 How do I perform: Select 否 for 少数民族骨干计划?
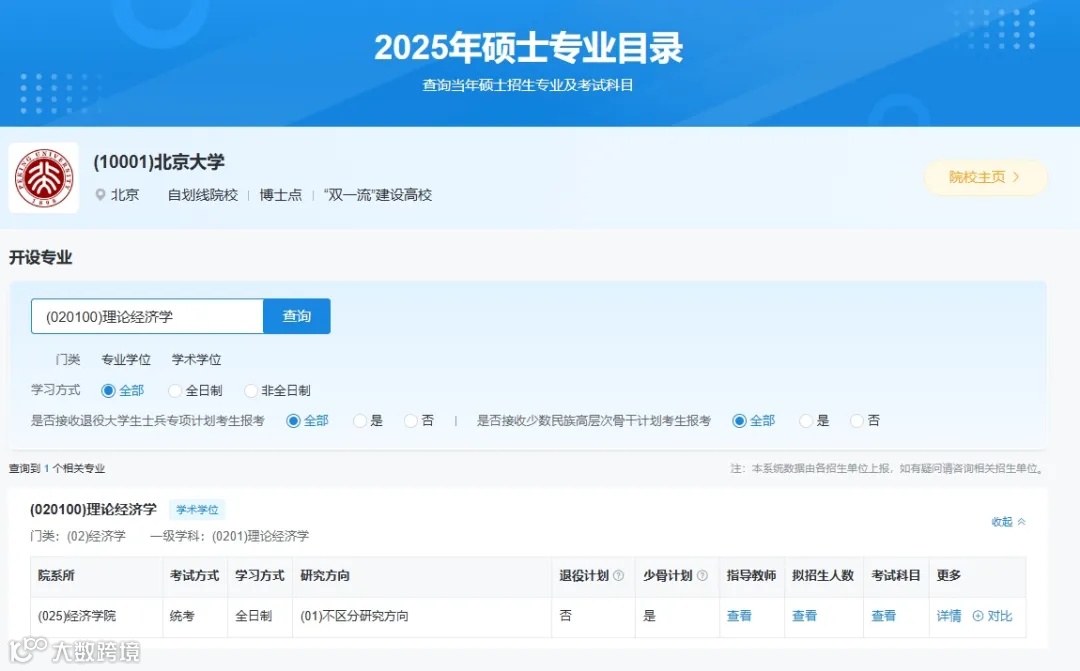(x=865, y=421)
